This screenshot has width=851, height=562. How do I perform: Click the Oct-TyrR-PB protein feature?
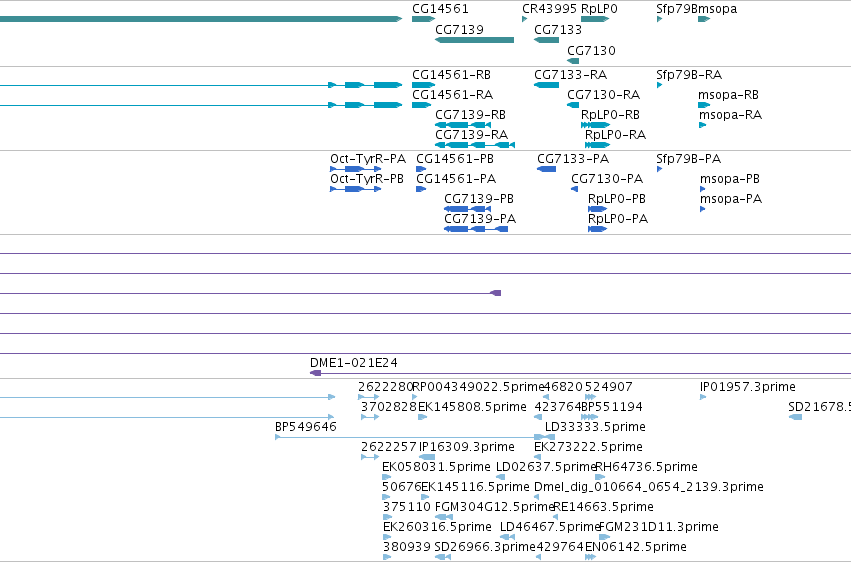[x=355, y=189]
